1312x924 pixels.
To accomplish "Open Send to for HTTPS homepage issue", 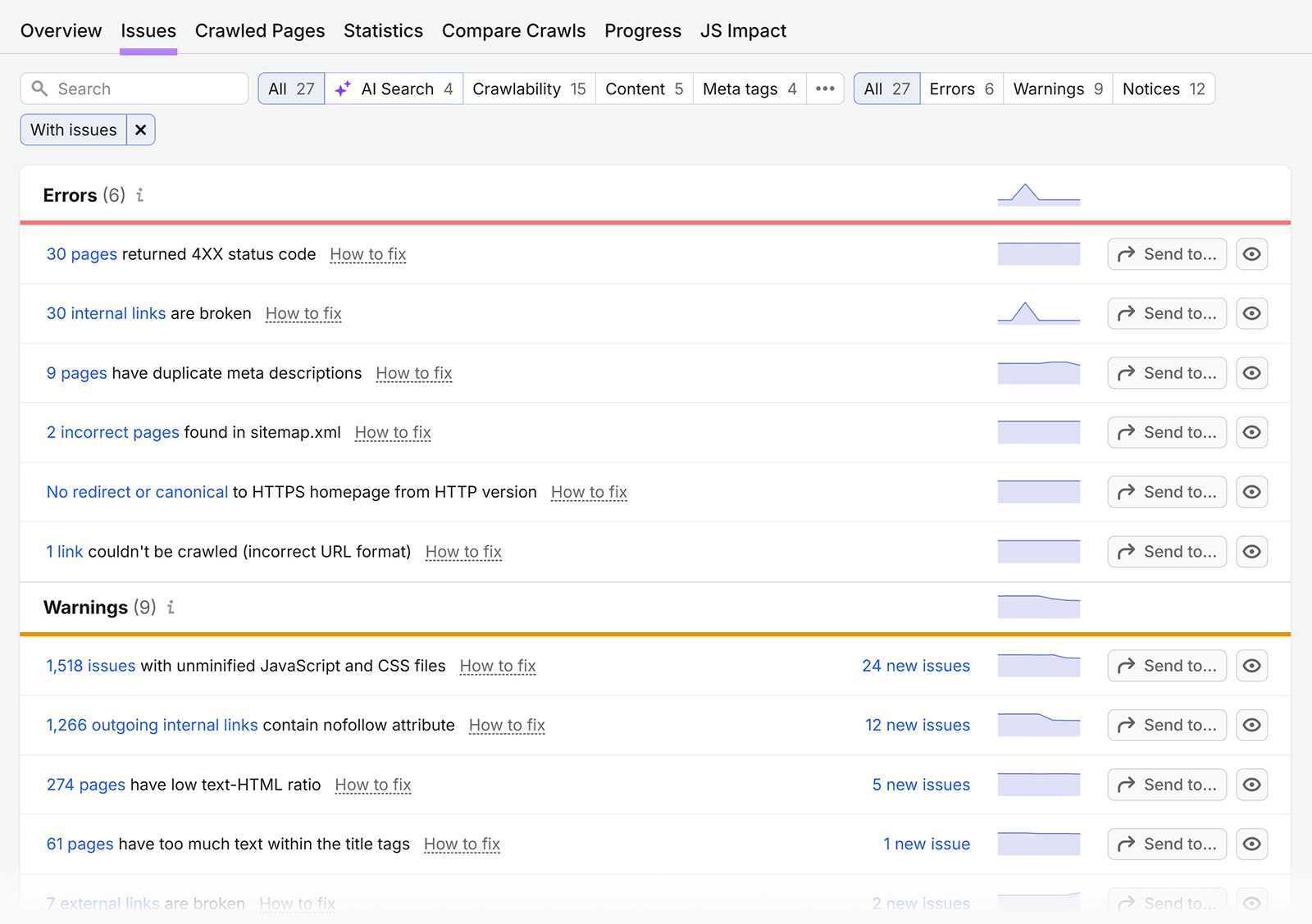I will tap(1167, 492).
